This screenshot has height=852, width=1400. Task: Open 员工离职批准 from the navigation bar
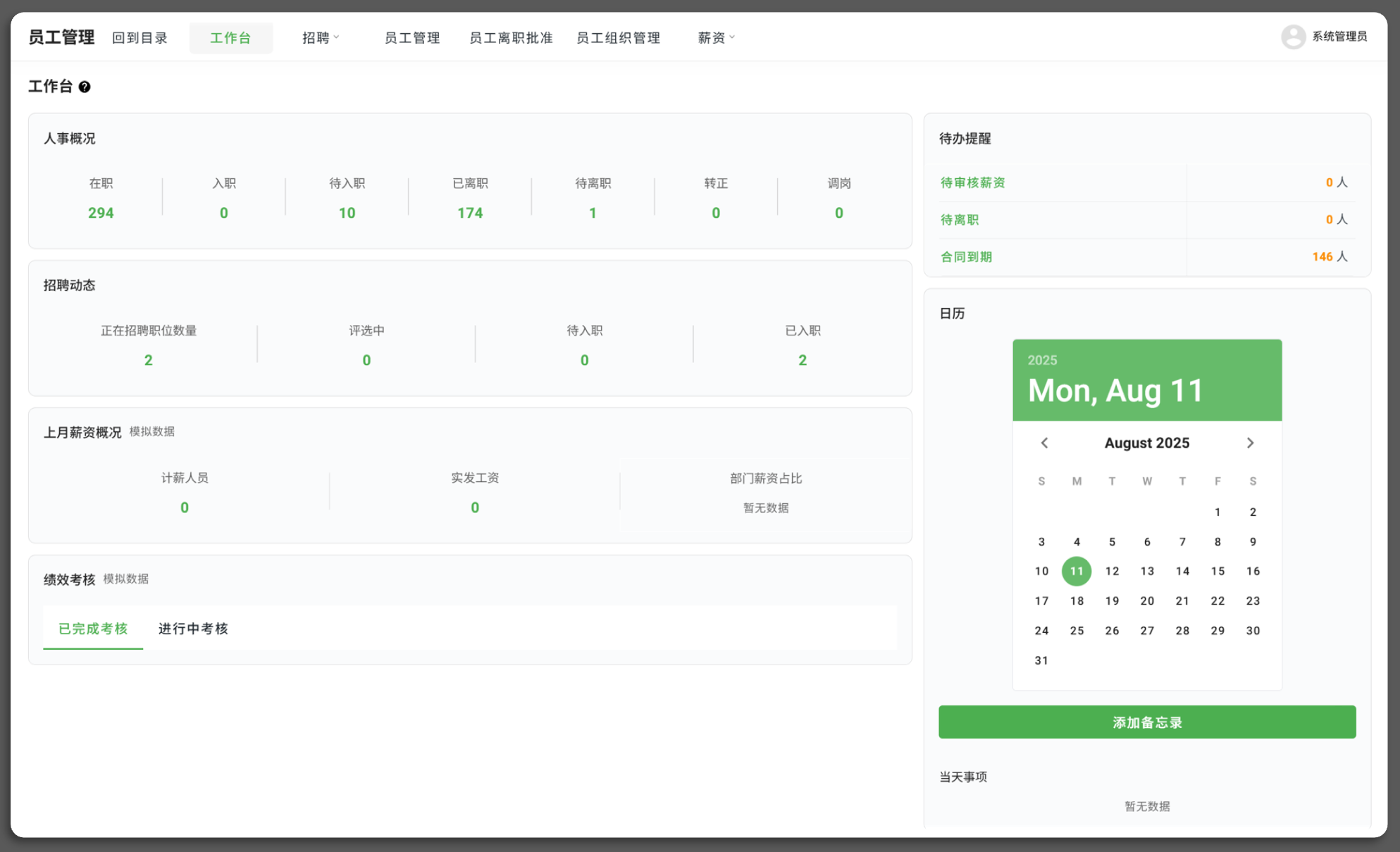510,37
